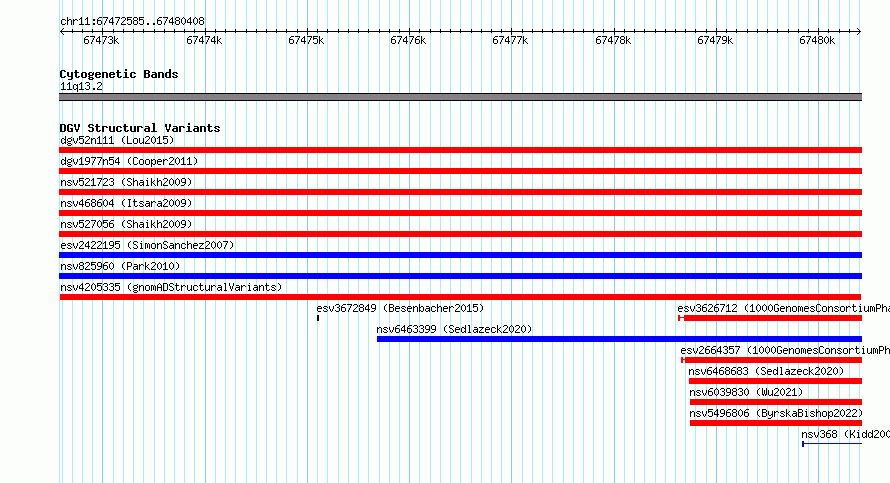Open esv2422195 (SimonSanchez2007) label

[147, 245]
